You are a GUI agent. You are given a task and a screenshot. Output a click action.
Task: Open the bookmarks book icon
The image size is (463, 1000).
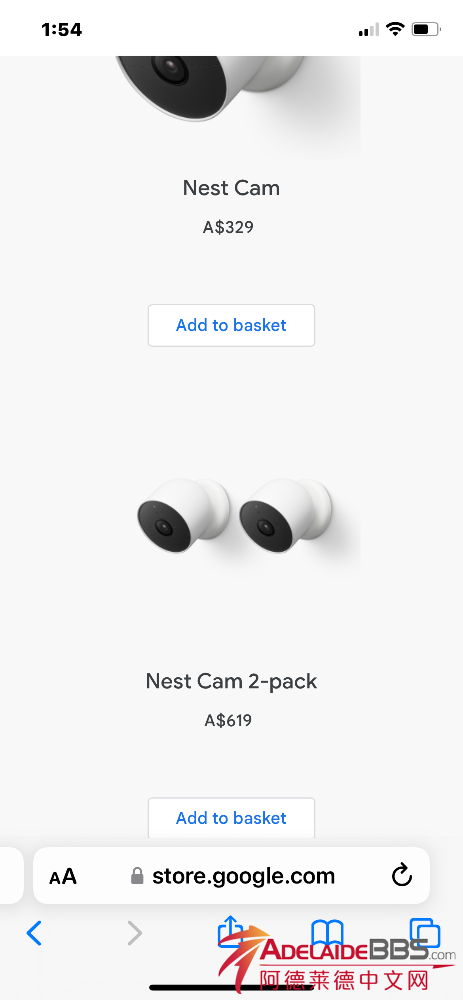click(327, 932)
